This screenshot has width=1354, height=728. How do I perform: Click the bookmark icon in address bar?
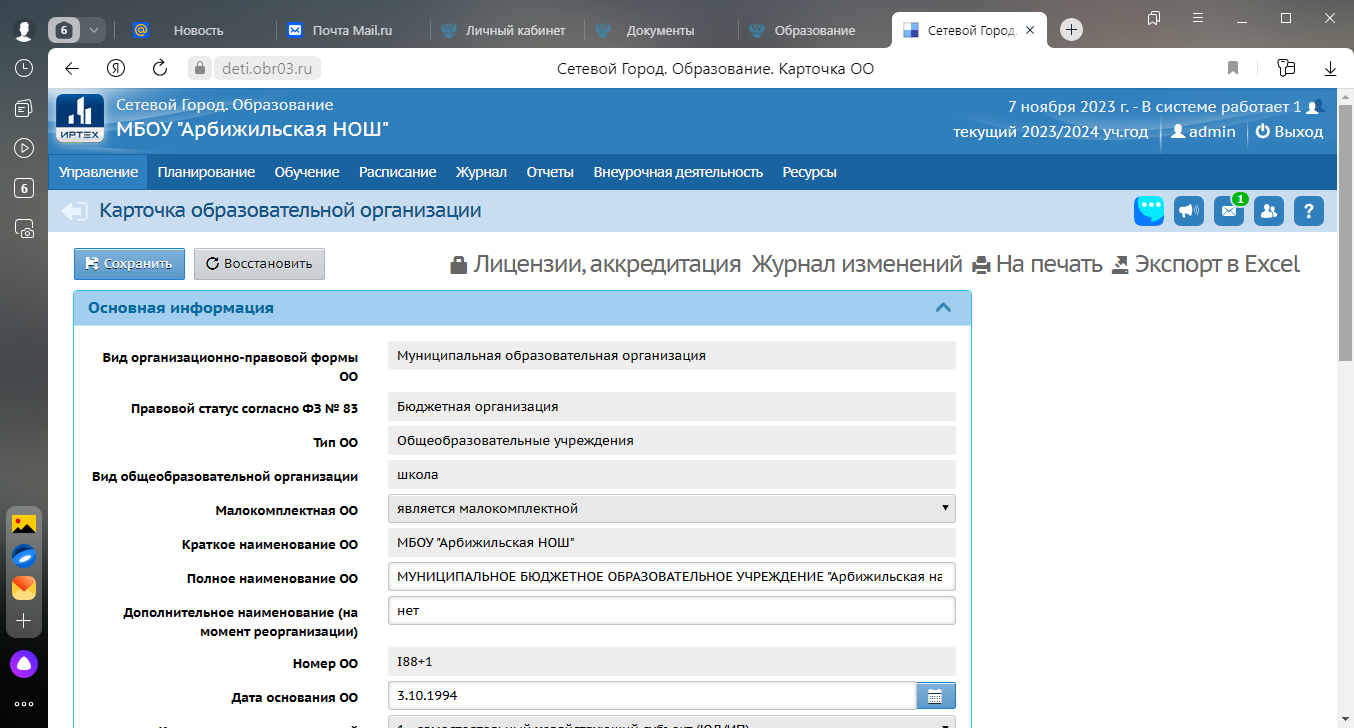(x=1233, y=68)
